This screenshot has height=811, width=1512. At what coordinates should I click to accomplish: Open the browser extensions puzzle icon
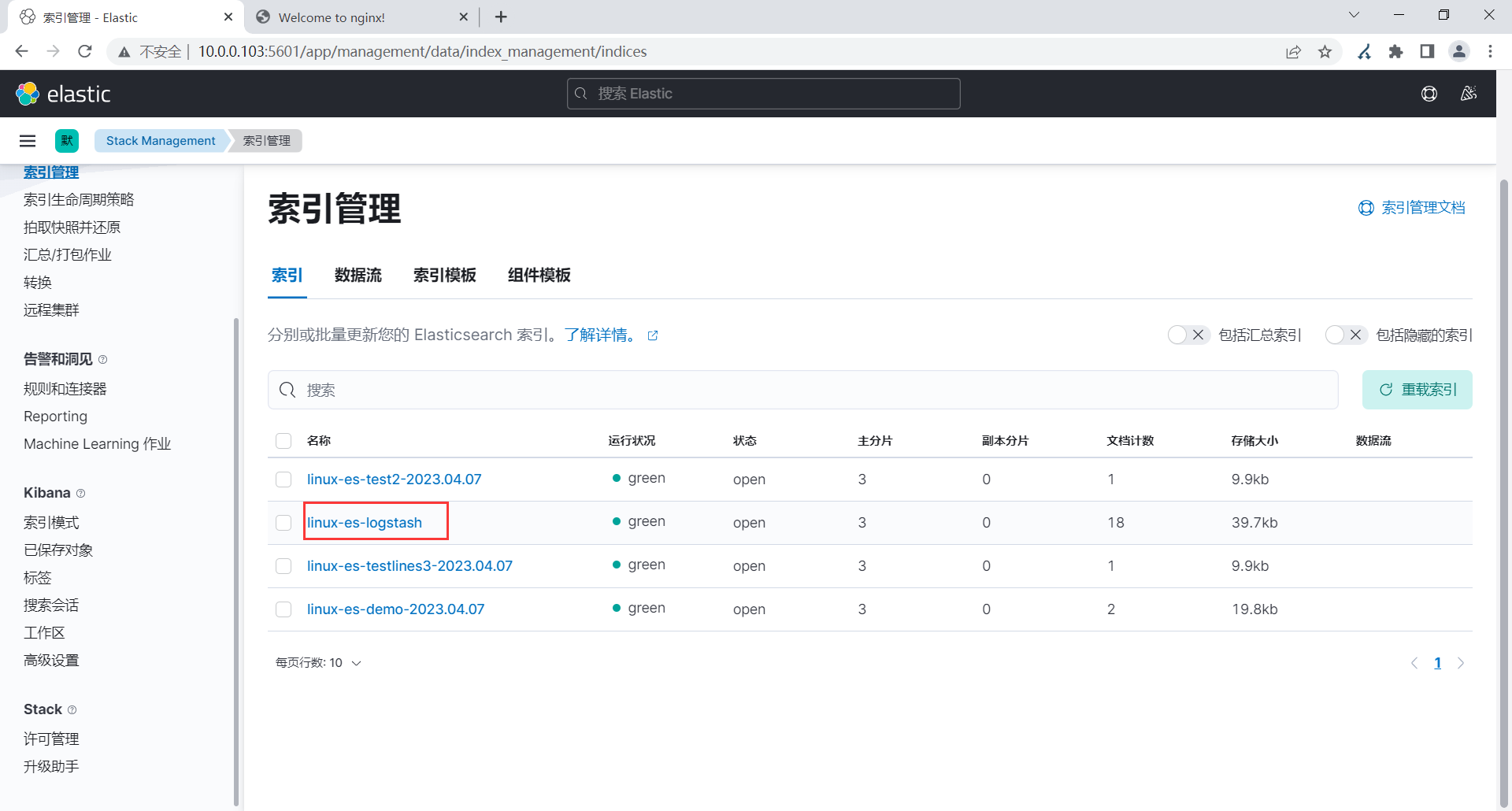click(1396, 51)
